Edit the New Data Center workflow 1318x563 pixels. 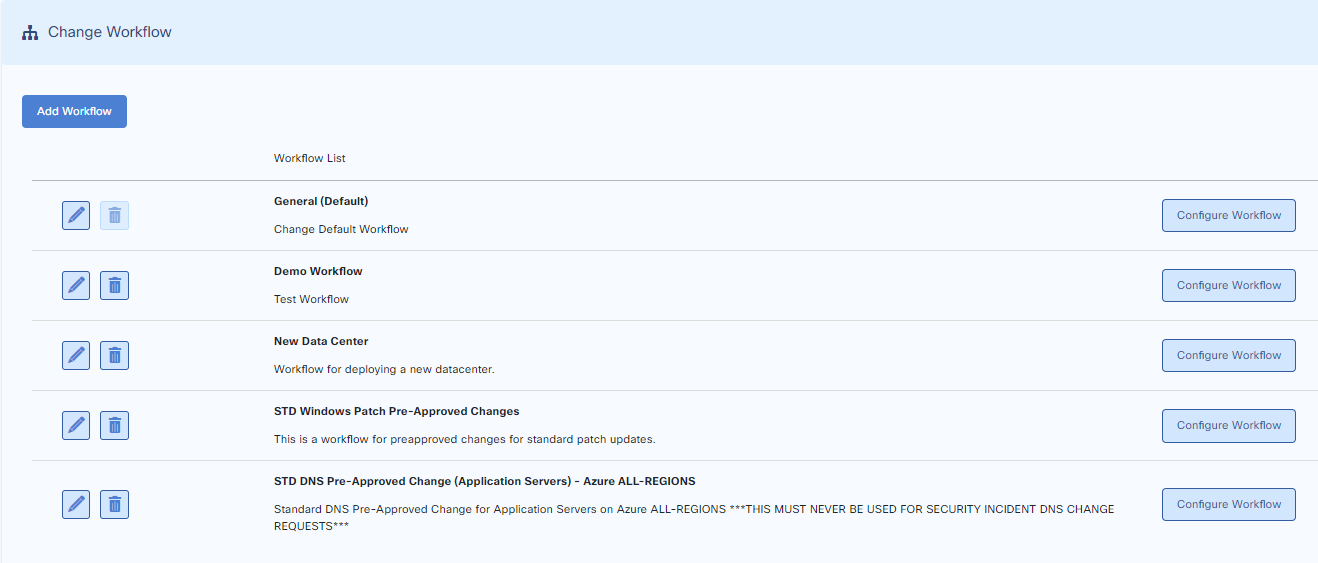[76, 355]
